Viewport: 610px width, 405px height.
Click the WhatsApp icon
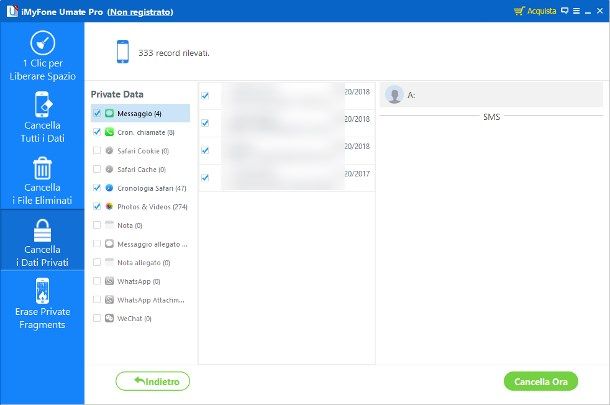109,281
